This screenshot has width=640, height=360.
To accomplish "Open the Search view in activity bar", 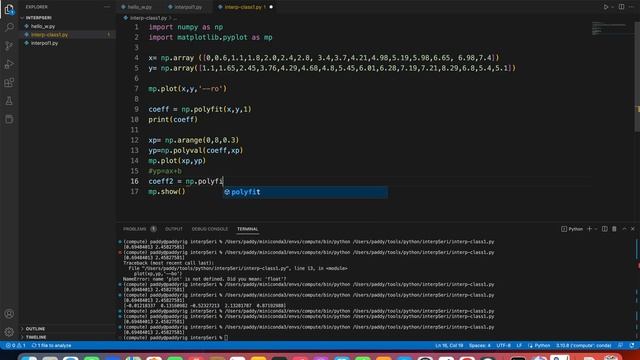I will (x=9, y=27).
